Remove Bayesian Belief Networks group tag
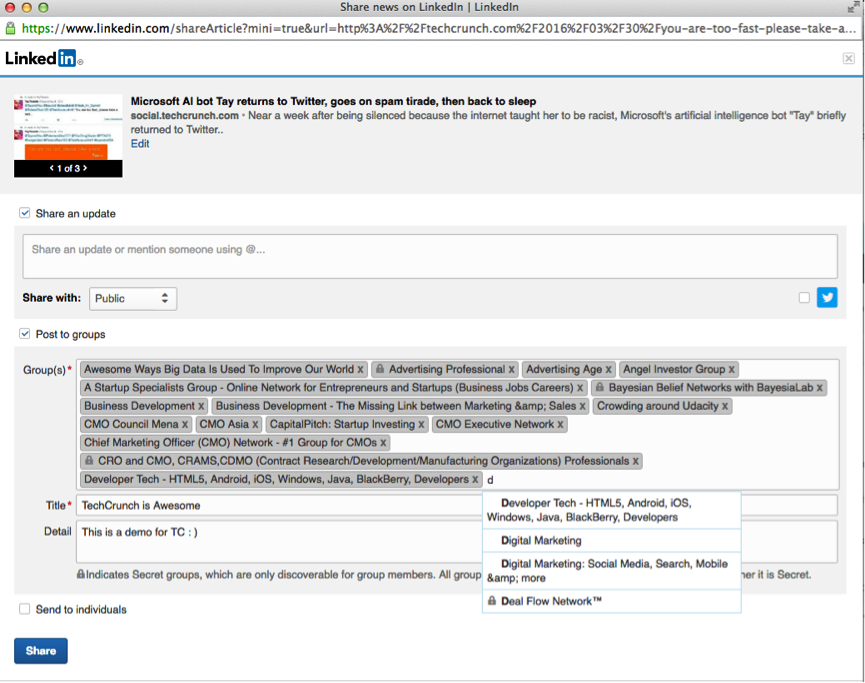The height and width of the screenshot is (683, 865). [820, 388]
